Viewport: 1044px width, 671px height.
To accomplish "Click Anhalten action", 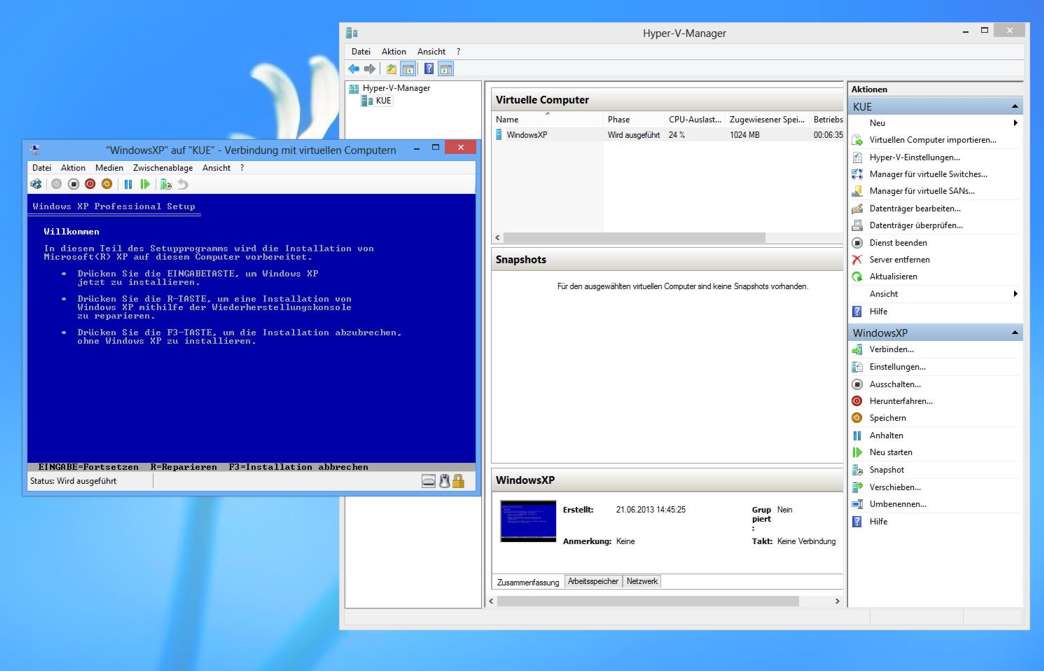I will (886, 435).
